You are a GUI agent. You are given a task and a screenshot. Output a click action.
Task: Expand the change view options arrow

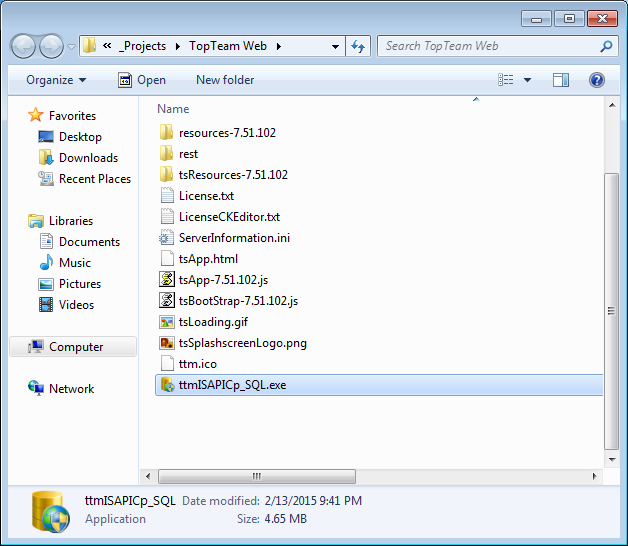tap(528, 80)
